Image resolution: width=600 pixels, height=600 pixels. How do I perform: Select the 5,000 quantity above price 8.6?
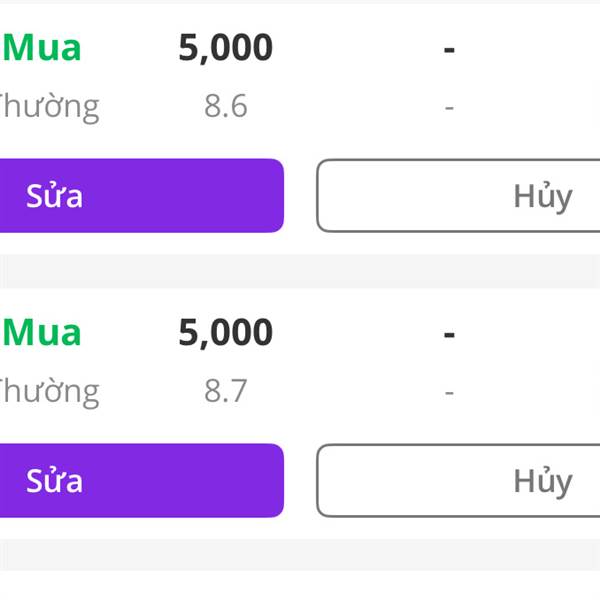(225, 48)
